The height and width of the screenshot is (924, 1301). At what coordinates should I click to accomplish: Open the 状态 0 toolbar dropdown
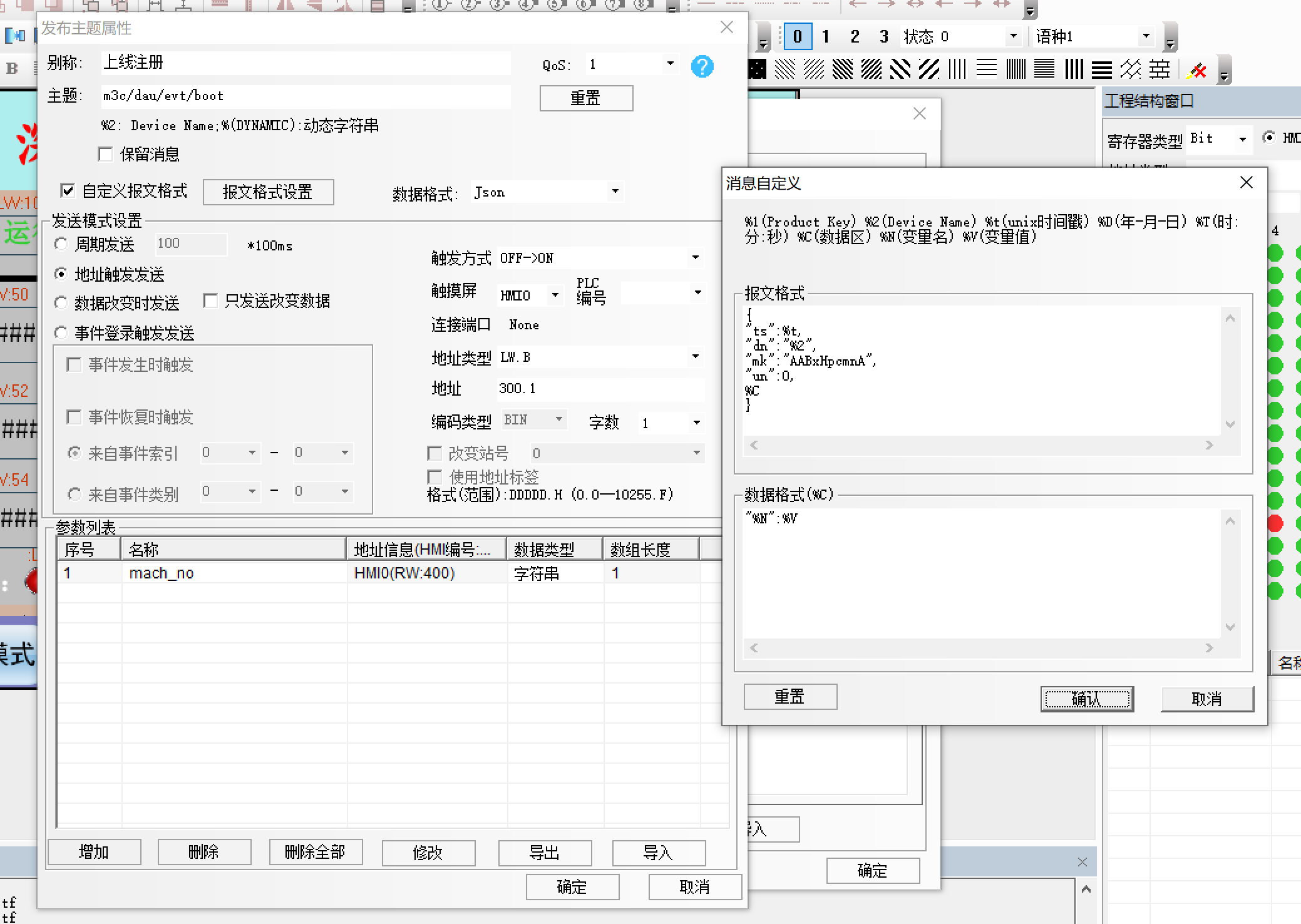point(1013,36)
